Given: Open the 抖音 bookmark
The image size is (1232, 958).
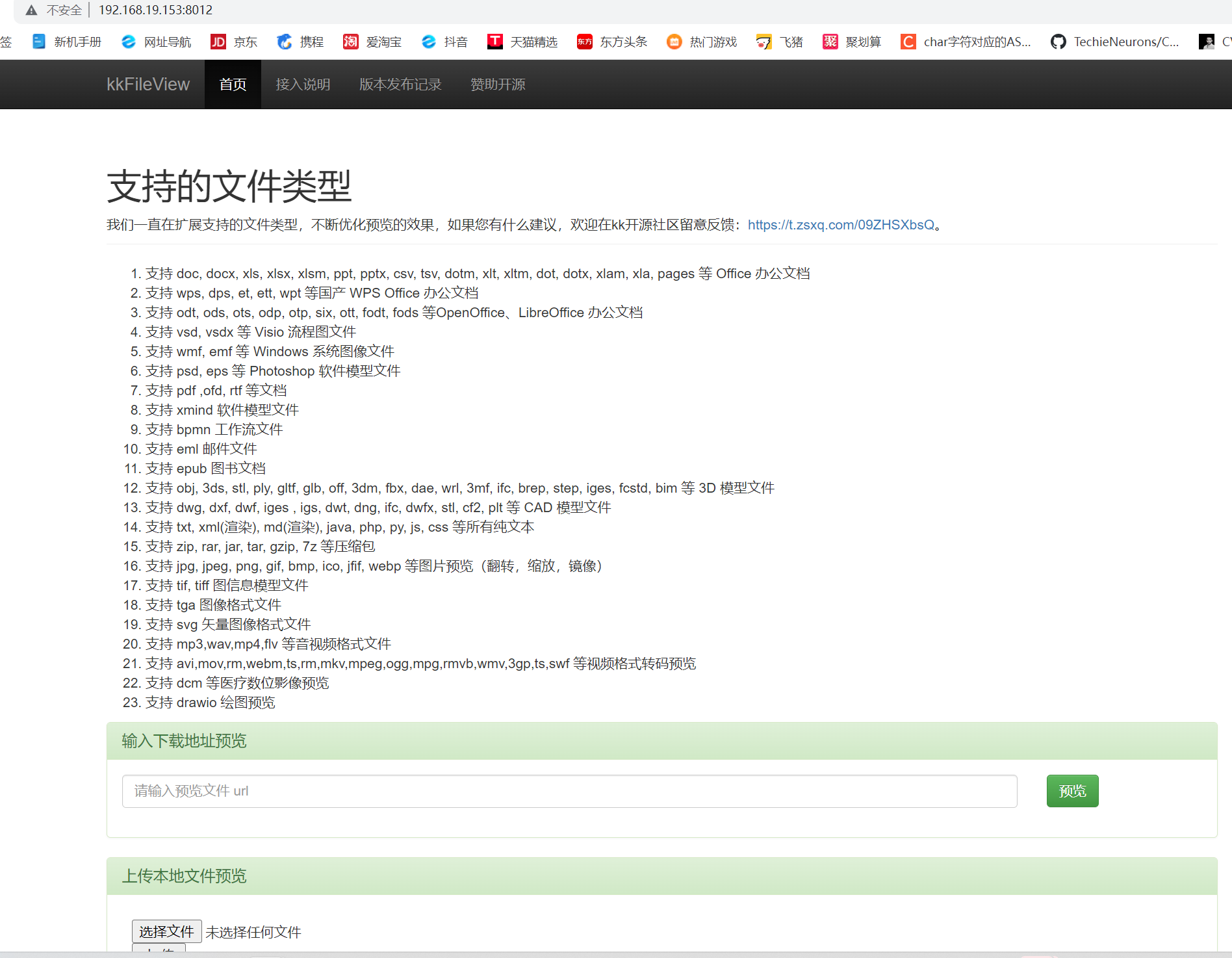Looking at the screenshot, I should click(x=444, y=41).
